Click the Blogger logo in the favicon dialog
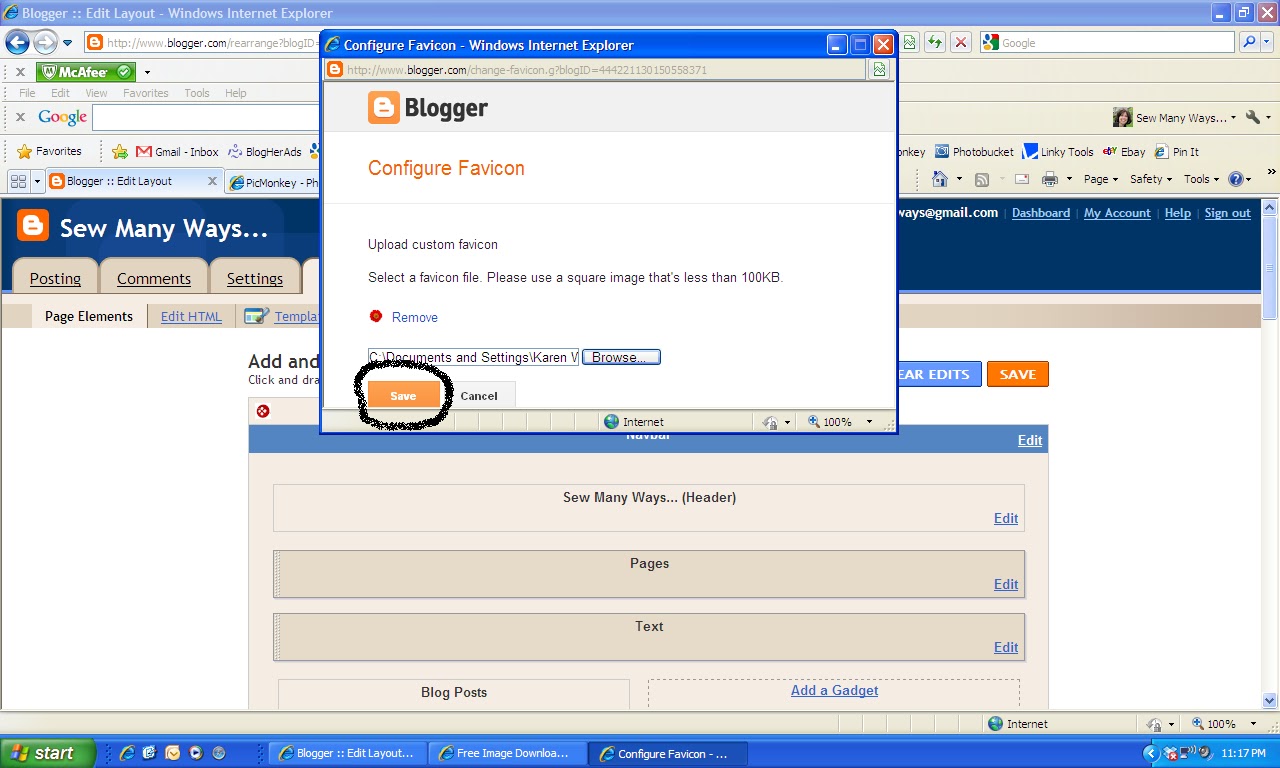The image size is (1280, 768). [x=428, y=107]
